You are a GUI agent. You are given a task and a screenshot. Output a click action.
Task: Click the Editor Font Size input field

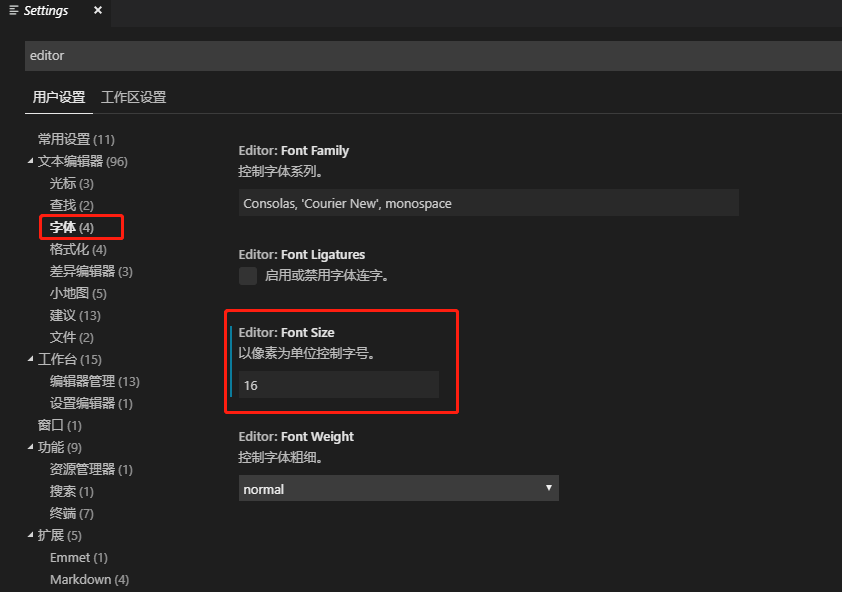[x=340, y=384]
